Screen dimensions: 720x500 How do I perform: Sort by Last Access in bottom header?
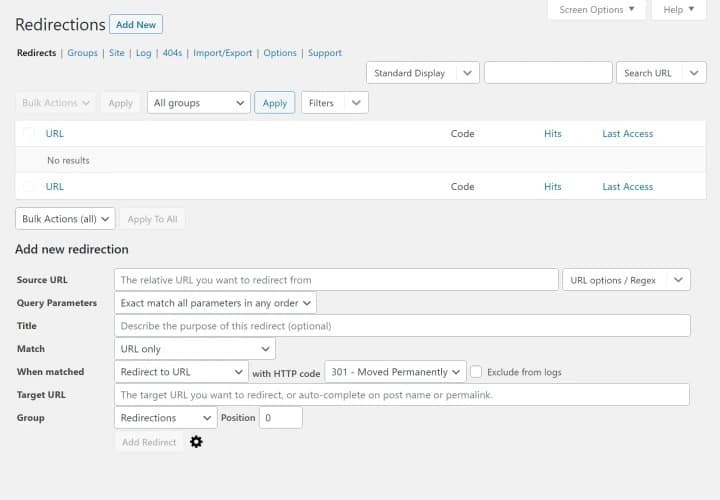click(x=628, y=186)
